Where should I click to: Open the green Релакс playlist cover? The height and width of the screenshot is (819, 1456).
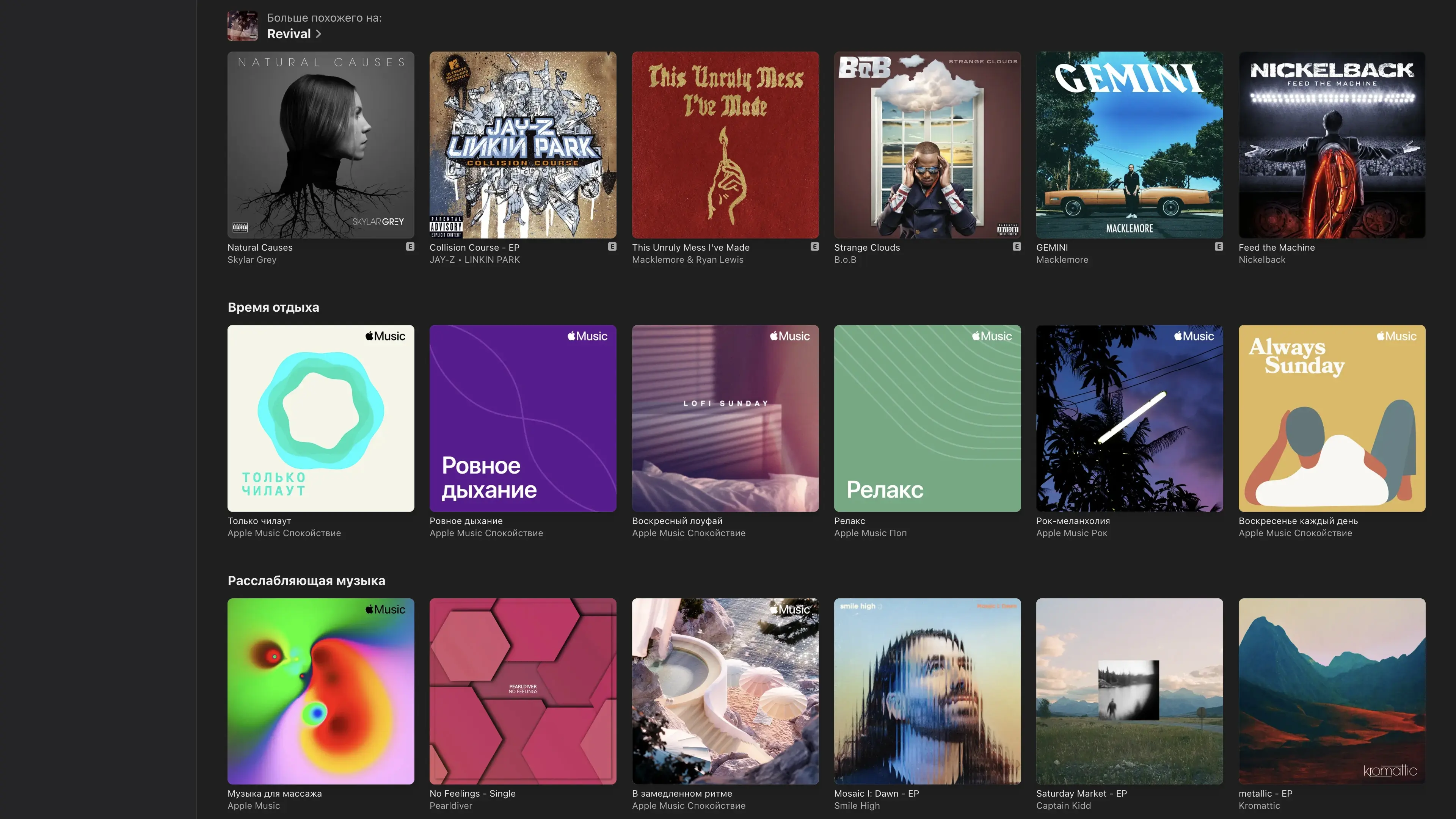point(927,418)
